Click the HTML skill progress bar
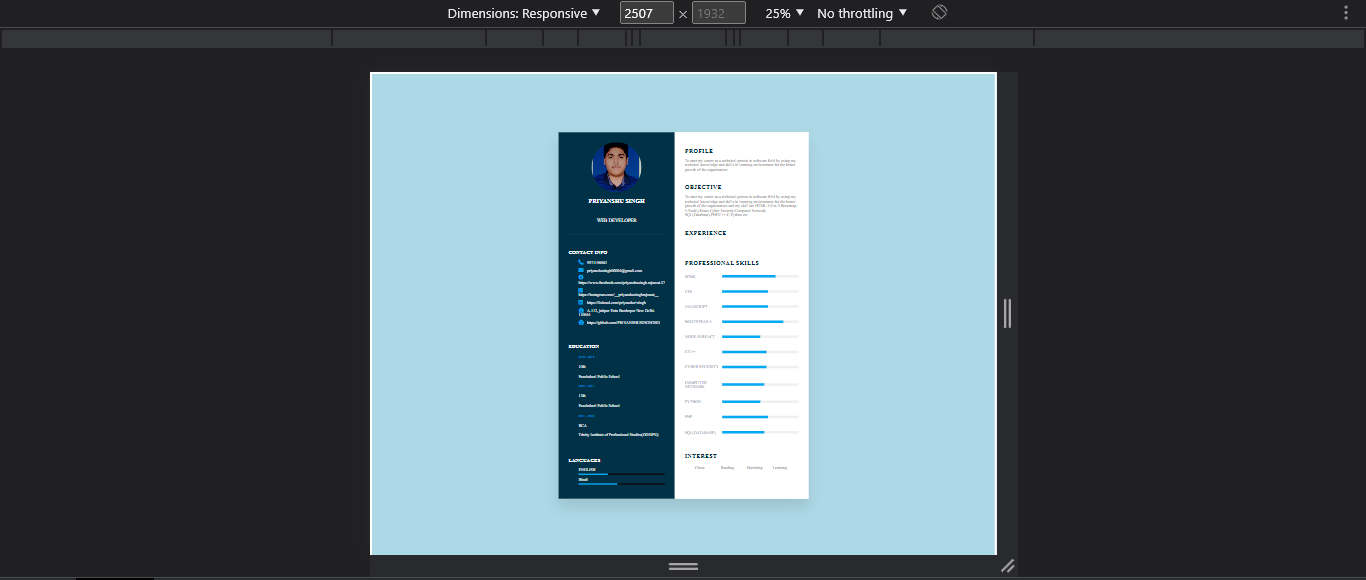Screen dimensions: 1366x580 click(760, 276)
